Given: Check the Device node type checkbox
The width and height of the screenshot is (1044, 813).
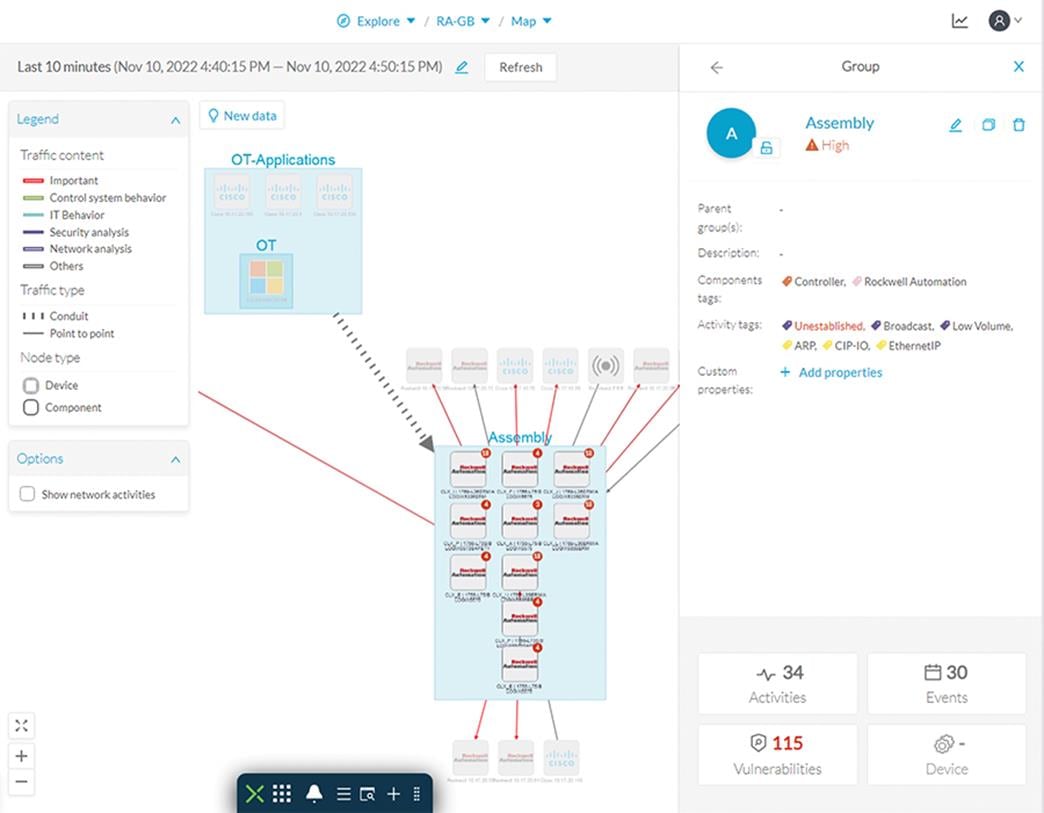Looking at the screenshot, I should 31,384.
